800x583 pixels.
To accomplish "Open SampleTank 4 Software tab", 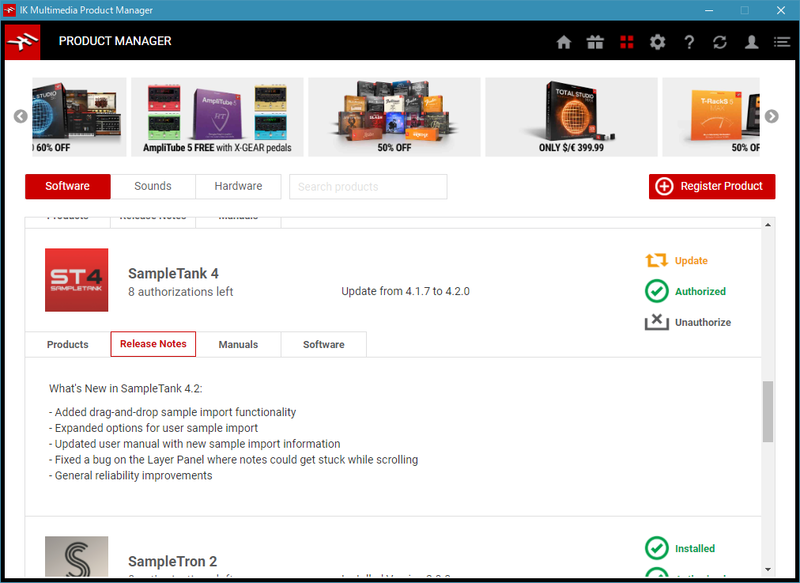I will coord(323,344).
